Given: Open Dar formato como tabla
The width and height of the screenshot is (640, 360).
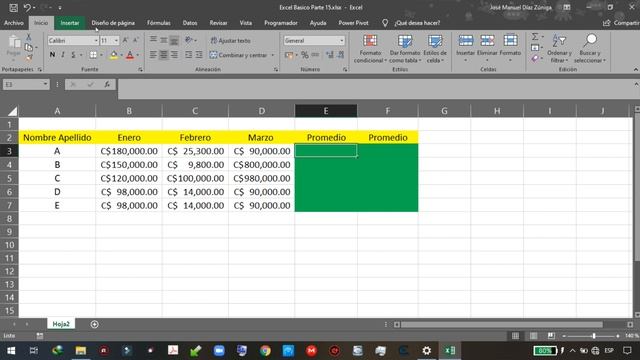Looking at the screenshot, I should pos(404,49).
